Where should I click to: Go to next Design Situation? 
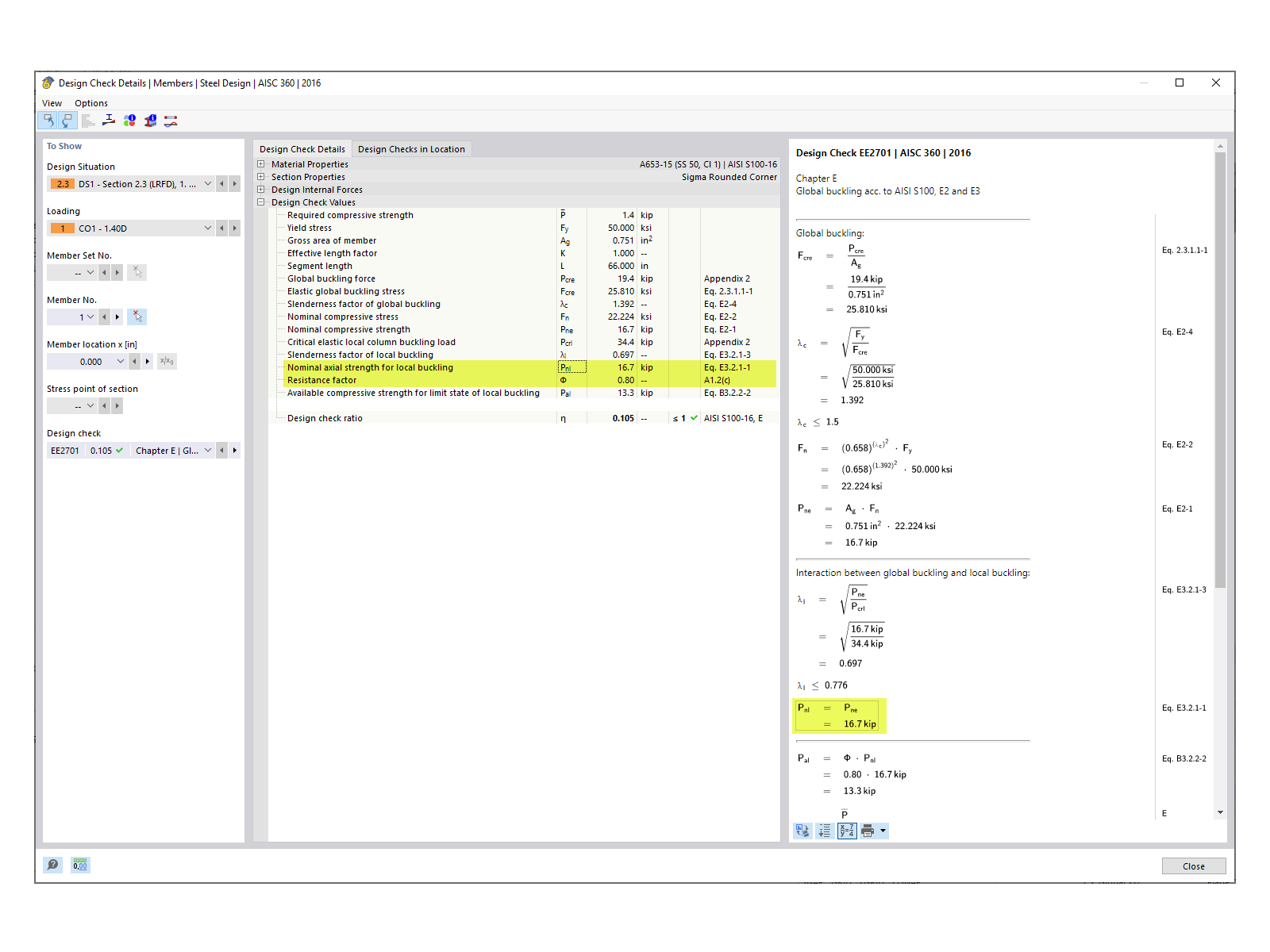click(x=234, y=184)
